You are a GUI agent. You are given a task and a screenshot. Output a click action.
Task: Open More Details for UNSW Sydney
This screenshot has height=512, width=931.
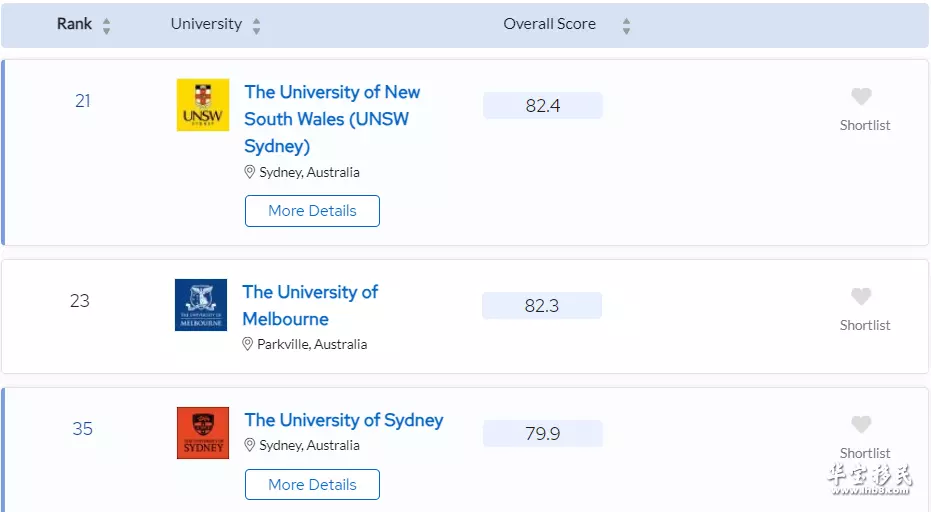click(x=312, y=211)
